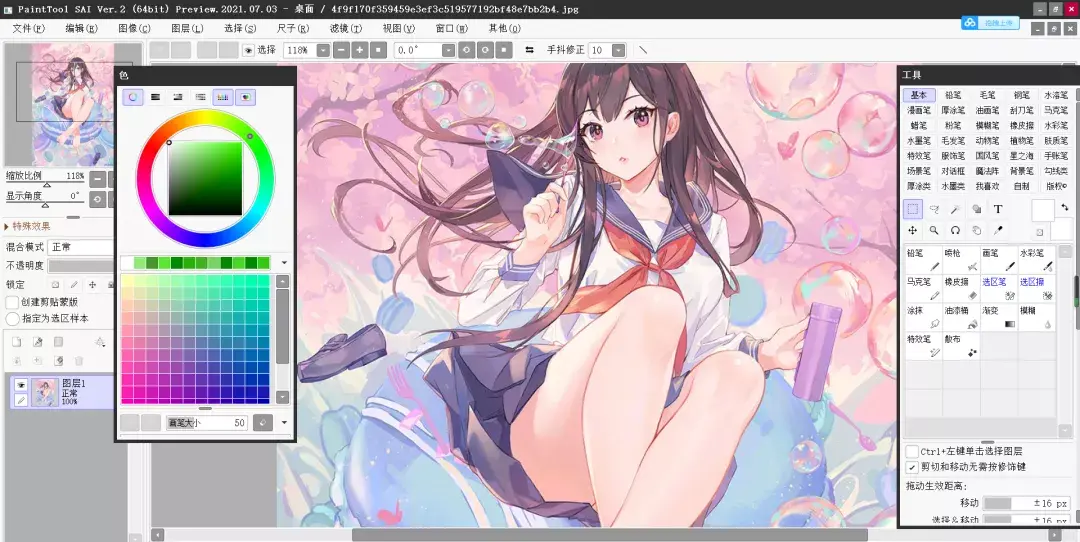This screenshot has height=542, width=1080.
Task: Select the move tool with four arrows
Action: [913, 230]
